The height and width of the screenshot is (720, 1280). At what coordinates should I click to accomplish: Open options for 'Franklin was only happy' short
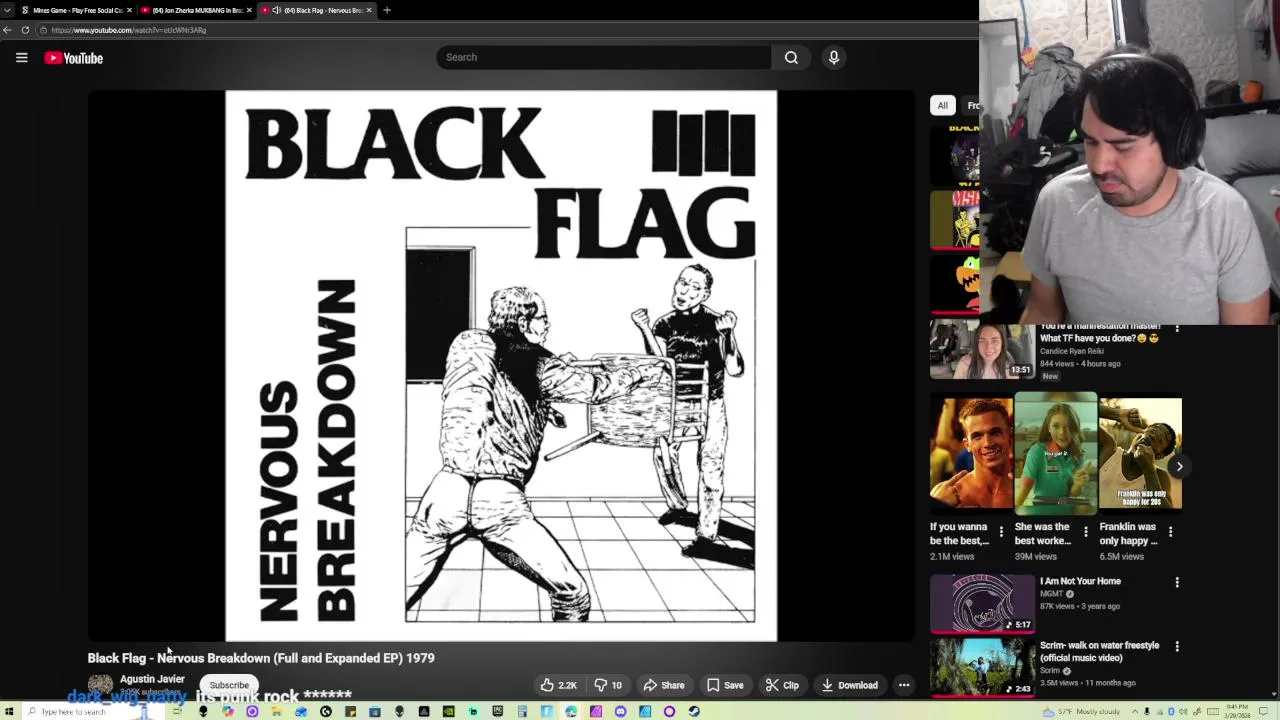coord(1170,532)
